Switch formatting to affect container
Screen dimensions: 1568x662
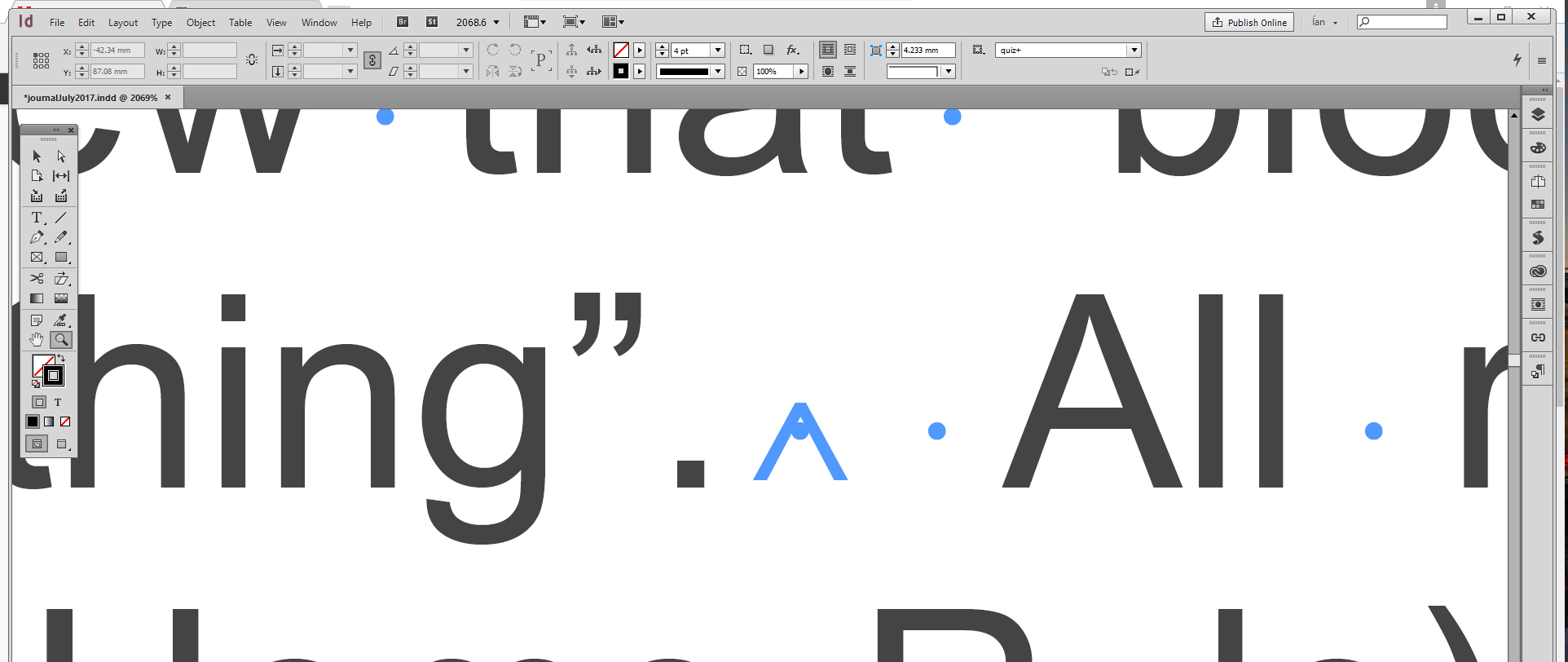(x=38, y=402)
